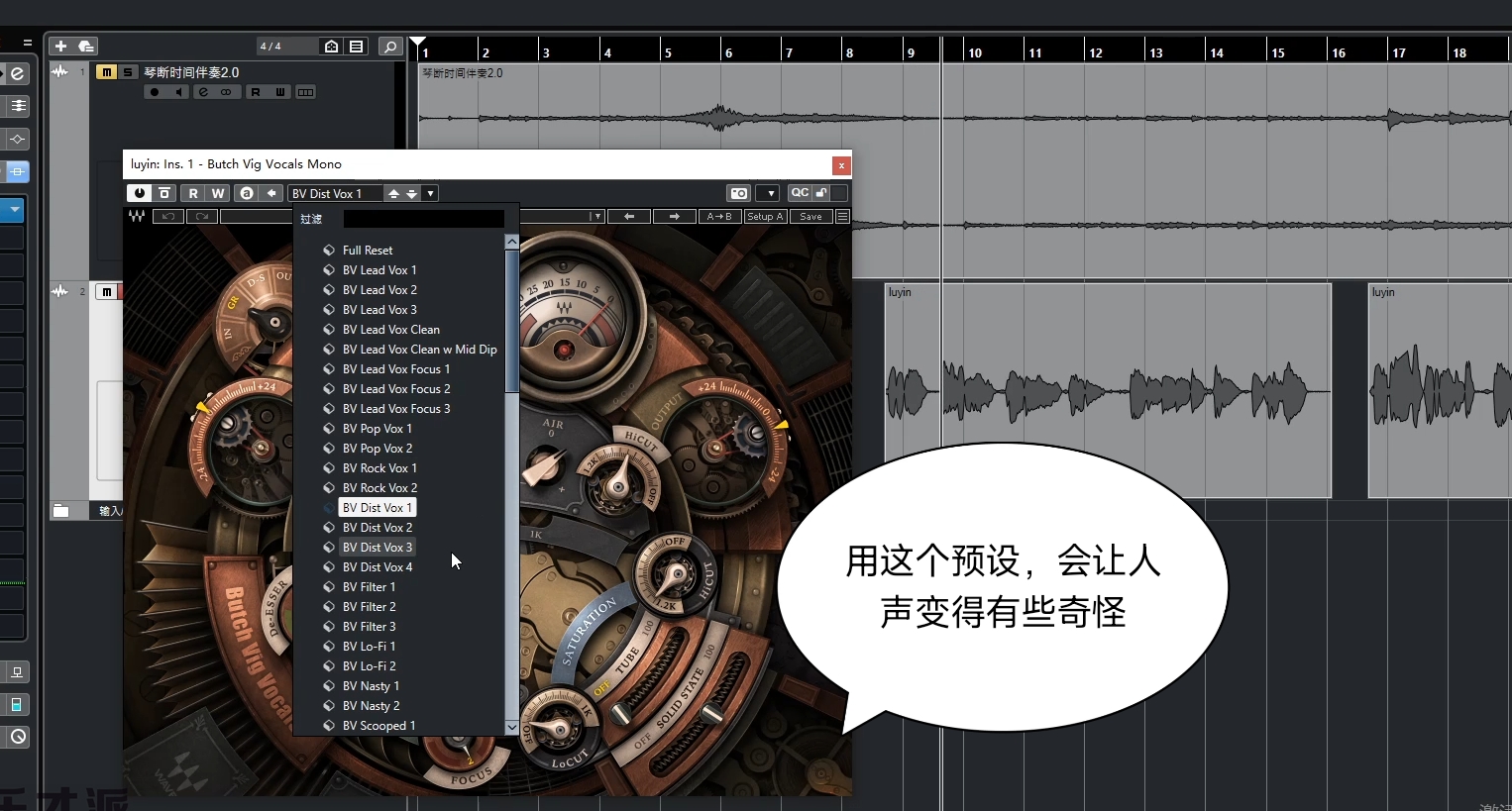1512x811 pixels.
Task: Click the AIR knob in plugin
Action: pyautogui.click(x=543, y=465)
